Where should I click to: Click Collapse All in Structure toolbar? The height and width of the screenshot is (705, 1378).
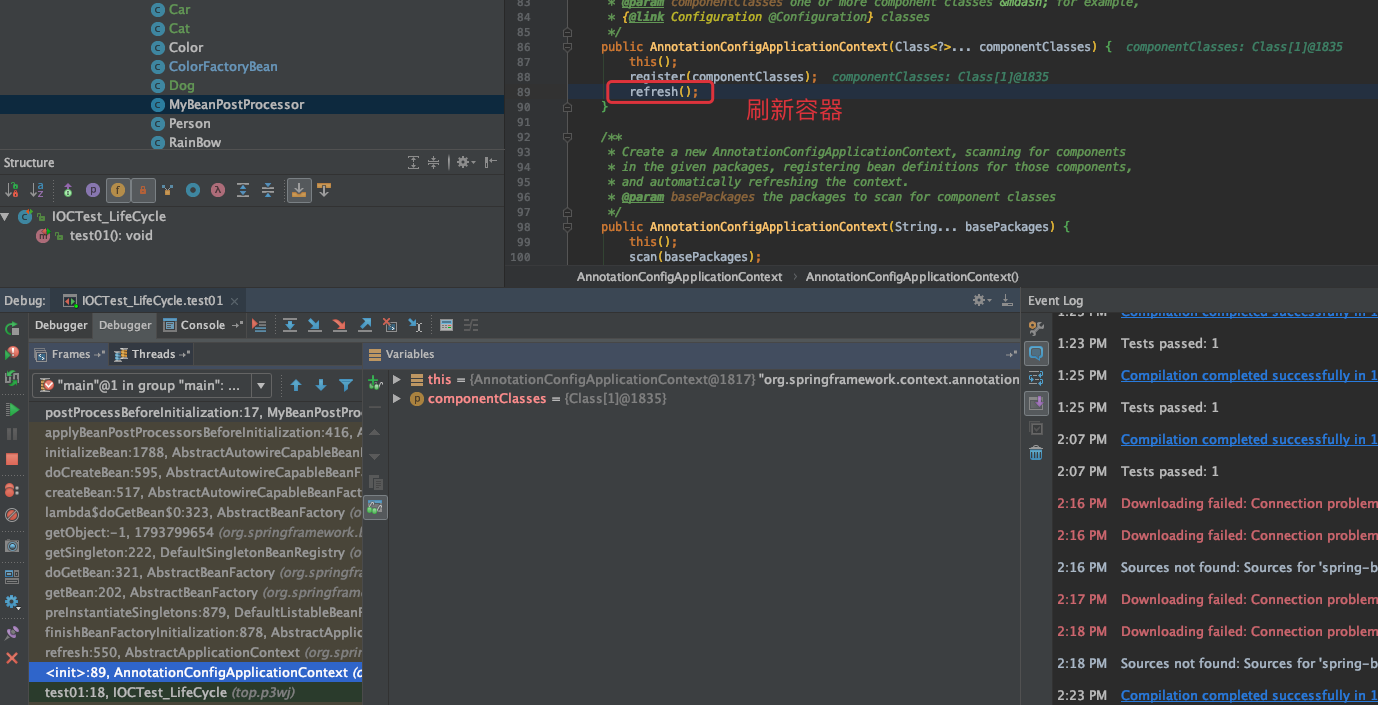pos(268,190)
